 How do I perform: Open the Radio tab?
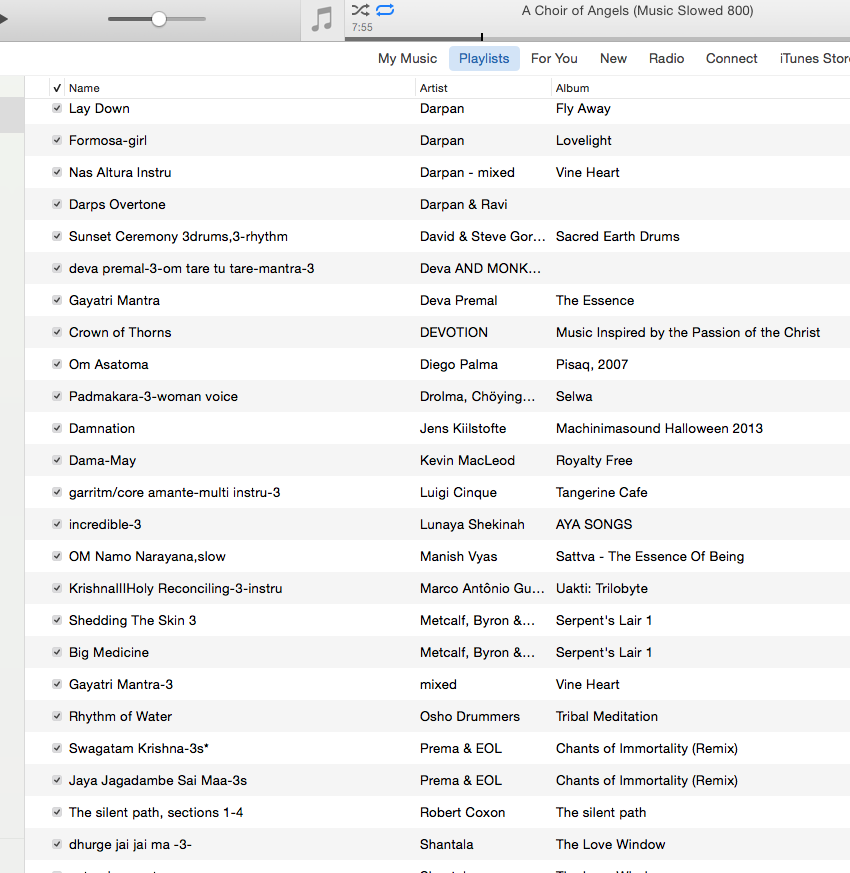(666, 58)
